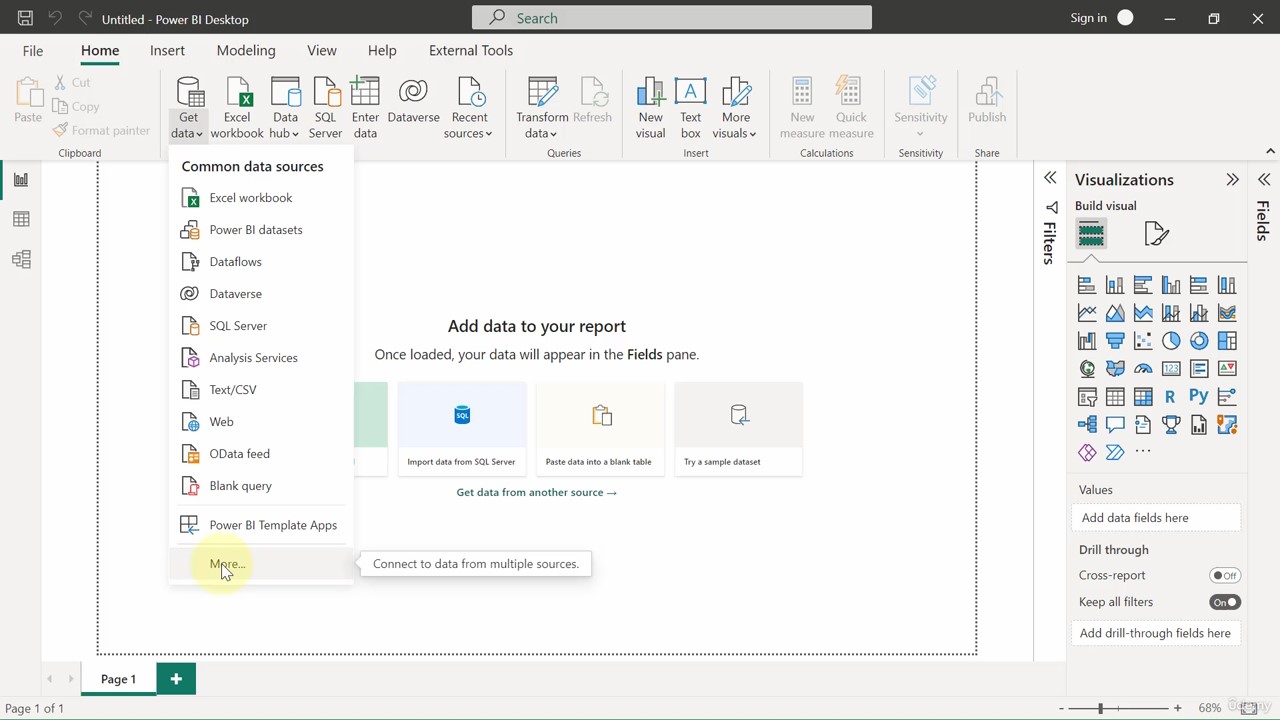Screen dimensions: 1280x720
Task: Click the Excel workbook ribbon icon
Action: coord(237,108)
